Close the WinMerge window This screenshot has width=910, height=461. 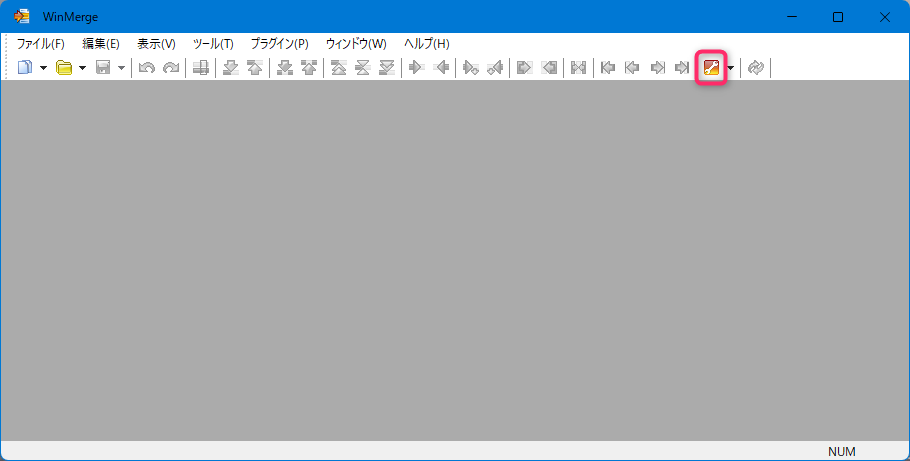pos(885,17)
